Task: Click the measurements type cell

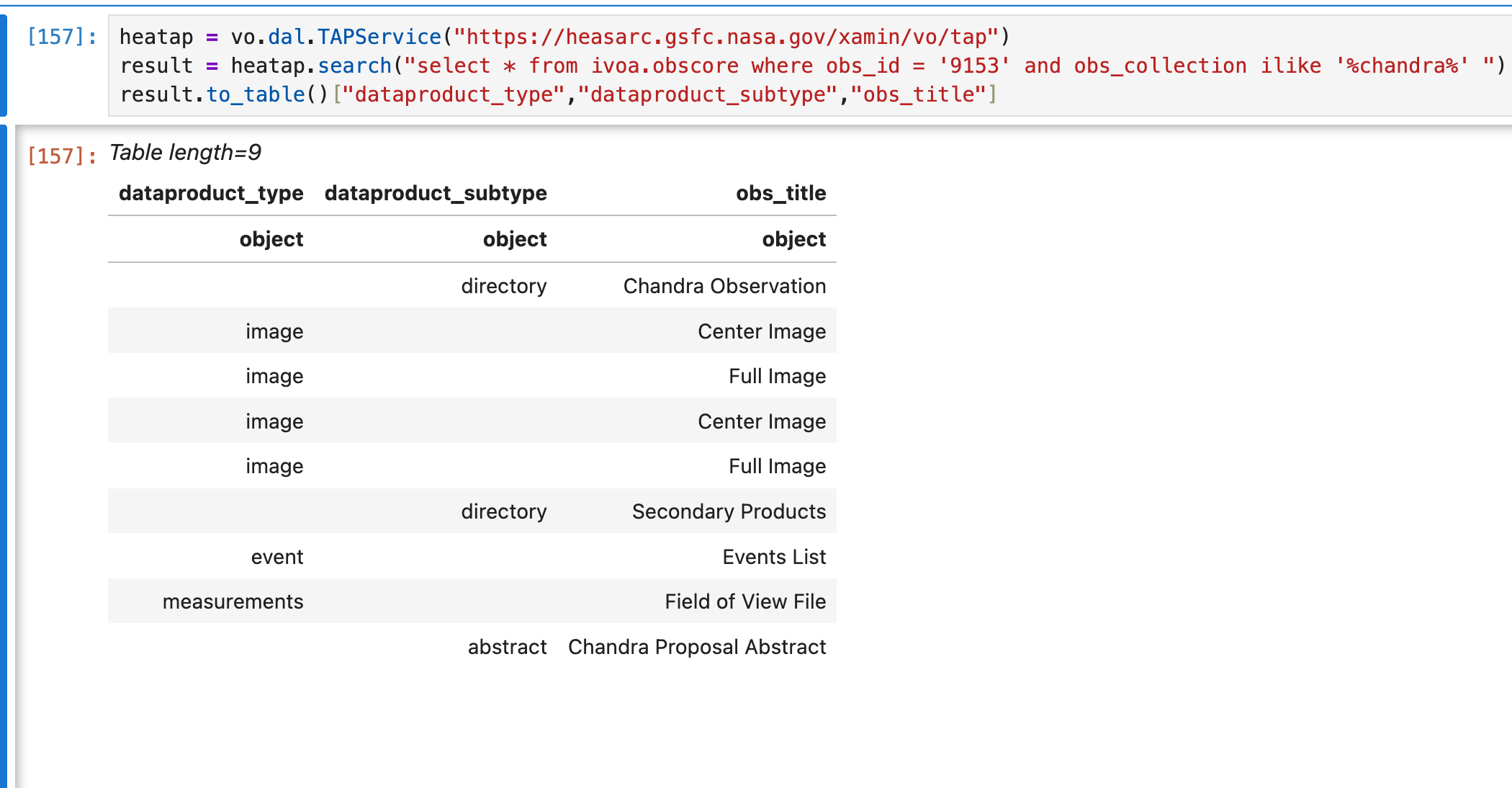Action: (x=233, y=601)
